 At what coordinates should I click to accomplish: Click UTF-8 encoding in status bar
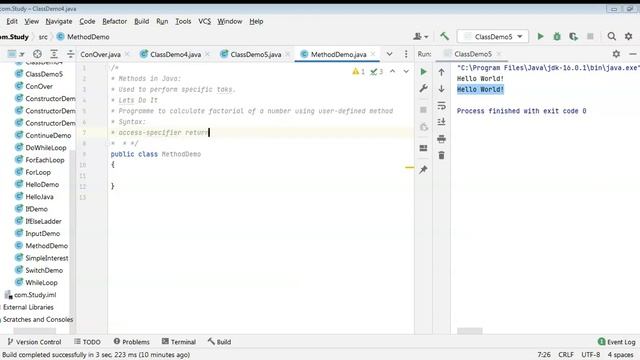tap(590, 355)
